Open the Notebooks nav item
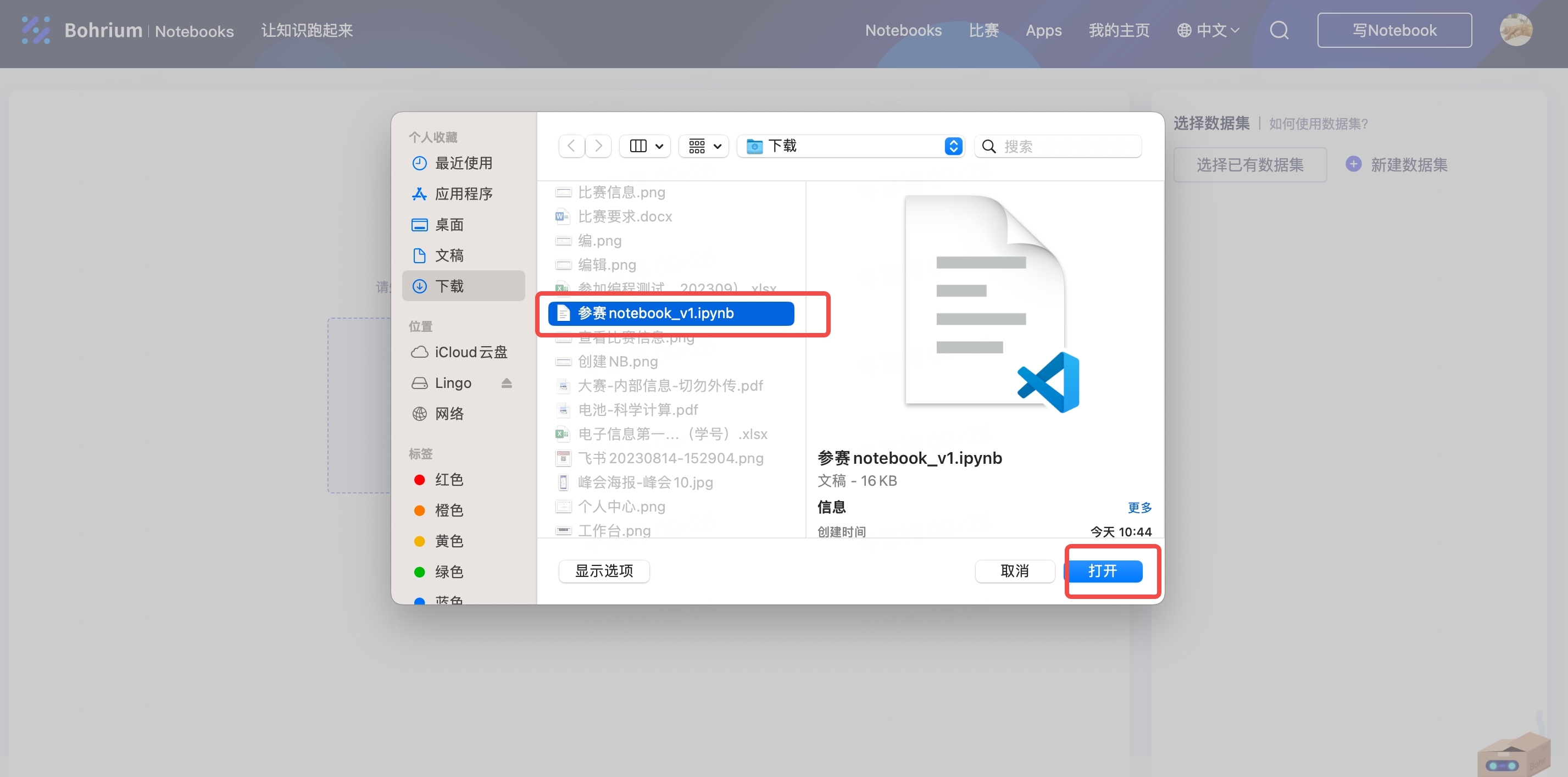 pos(903,30)
